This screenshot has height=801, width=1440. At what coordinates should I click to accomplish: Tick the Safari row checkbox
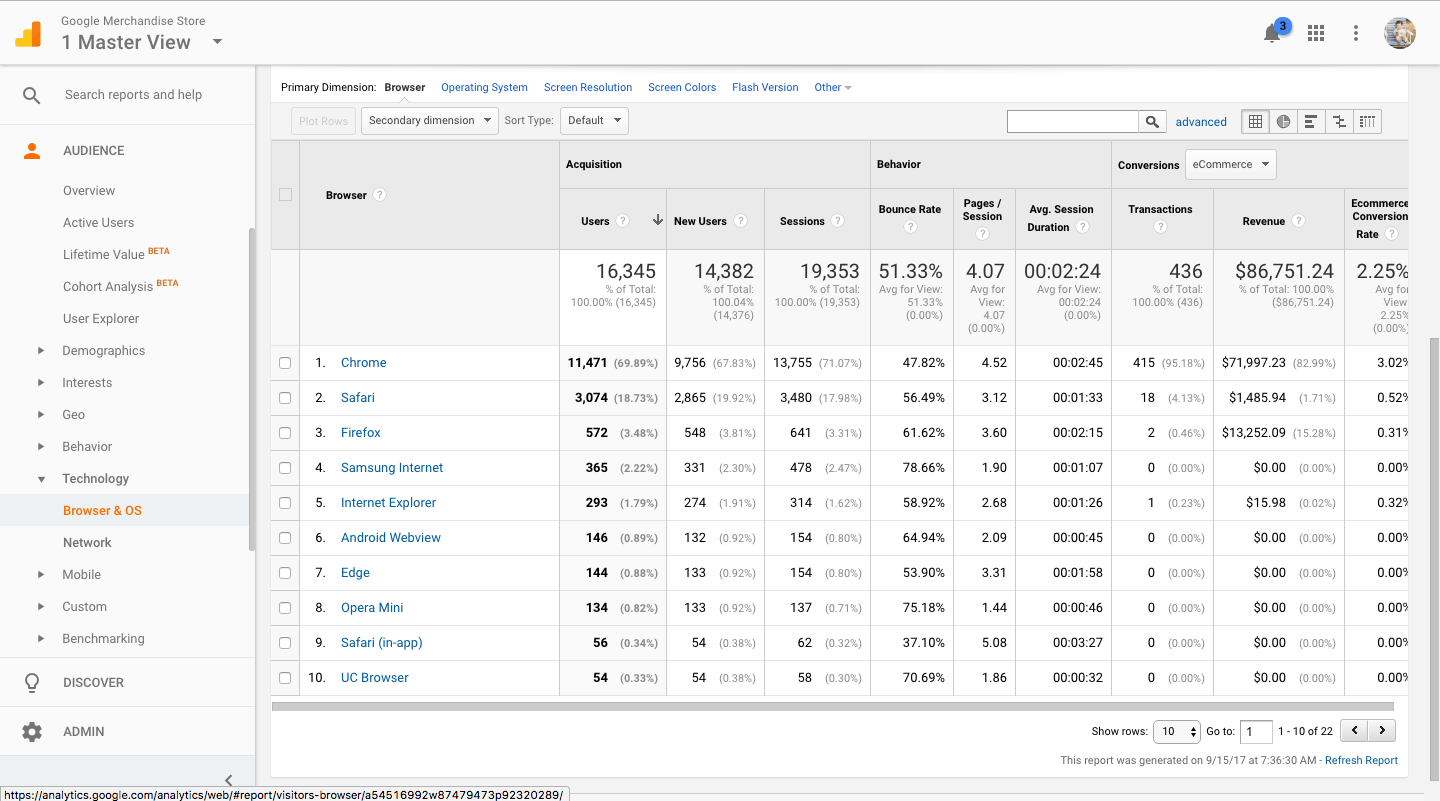(285, 398)
